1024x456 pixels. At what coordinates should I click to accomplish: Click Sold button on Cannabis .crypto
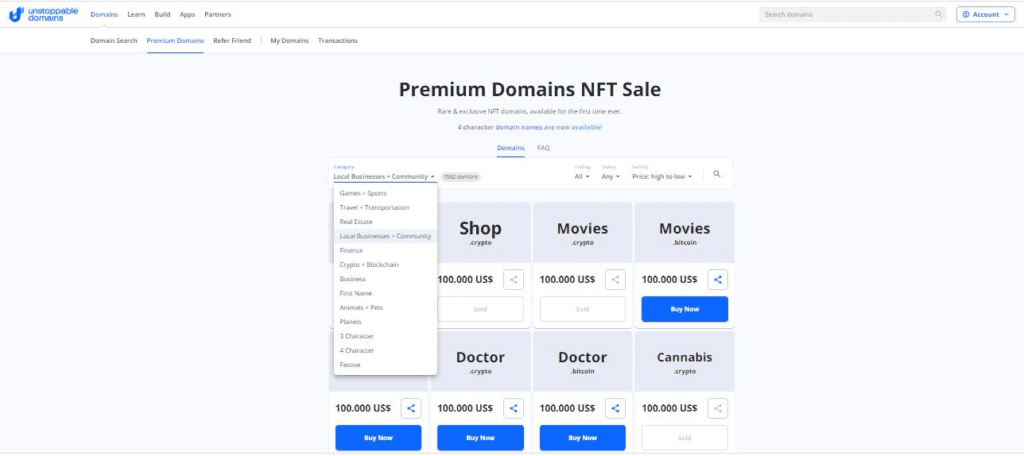pyautogui.click(x=684, y=438)
